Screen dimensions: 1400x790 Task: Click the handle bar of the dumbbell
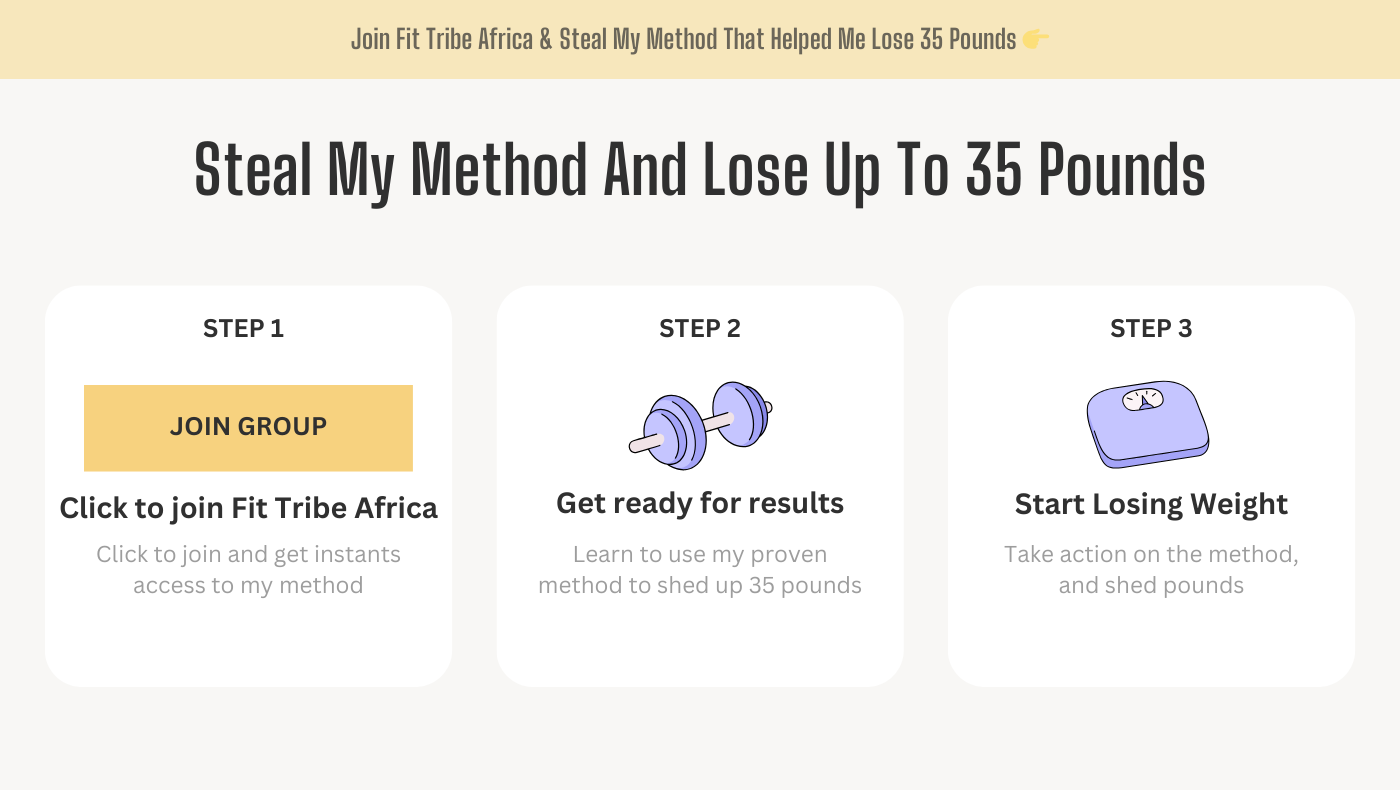(x=718, y=424)
